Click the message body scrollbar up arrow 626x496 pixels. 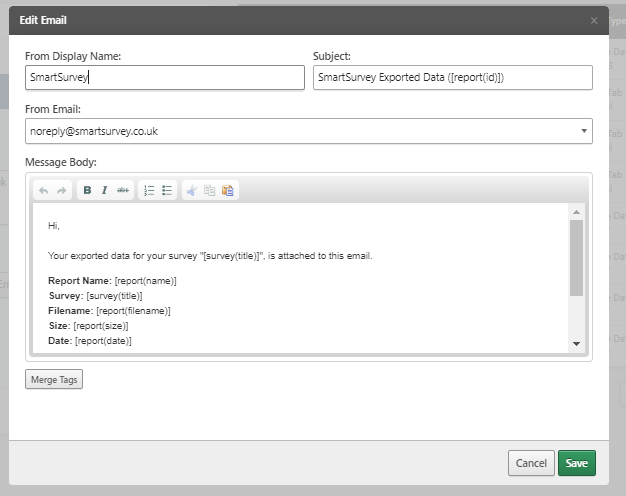tap(576, 212)
